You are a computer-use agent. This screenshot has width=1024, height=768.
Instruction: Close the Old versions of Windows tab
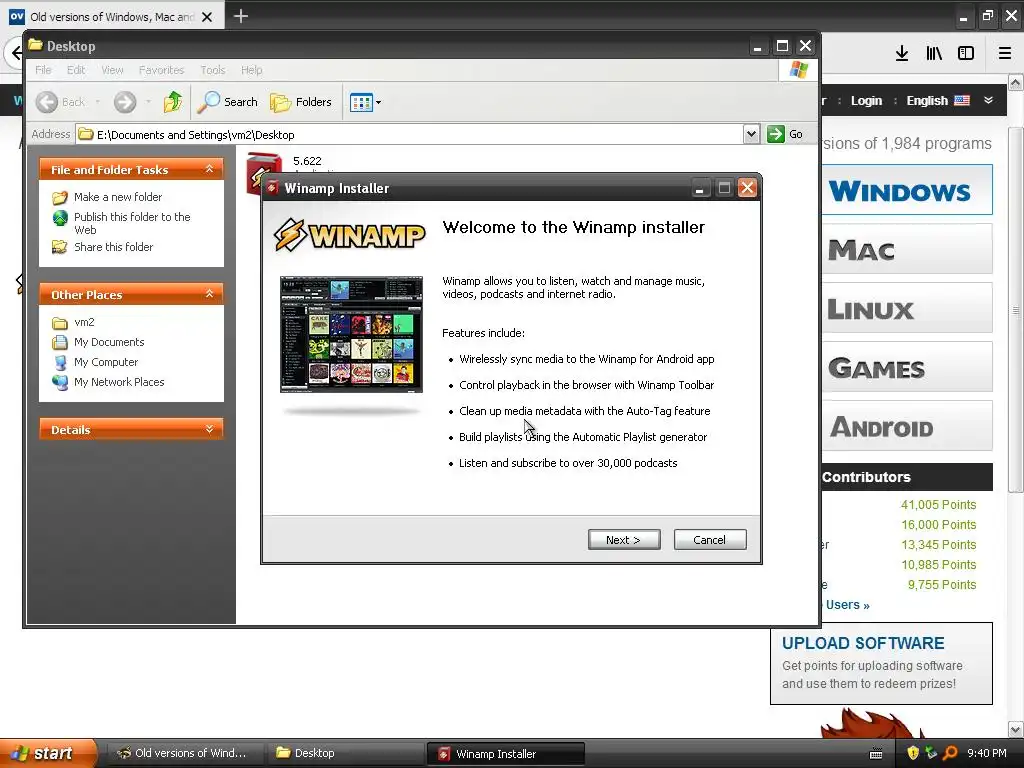207,17
